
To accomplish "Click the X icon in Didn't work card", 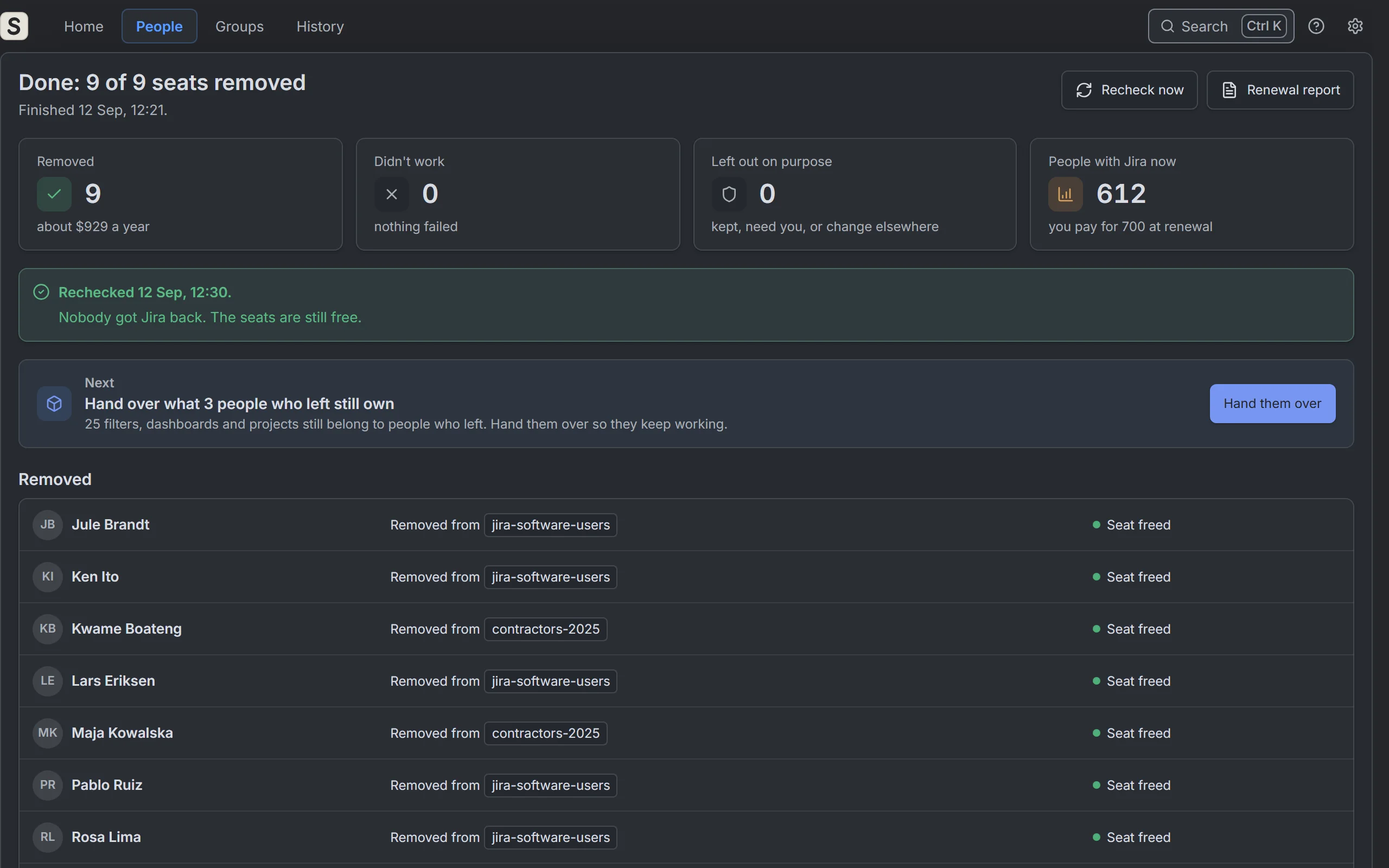I will [391, 194].
